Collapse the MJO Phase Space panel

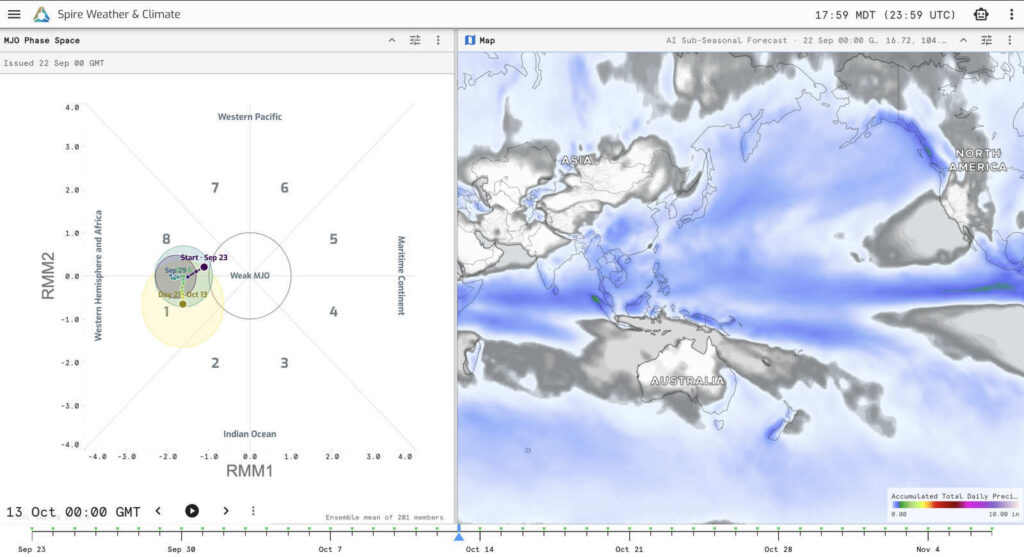pos(392,40)
